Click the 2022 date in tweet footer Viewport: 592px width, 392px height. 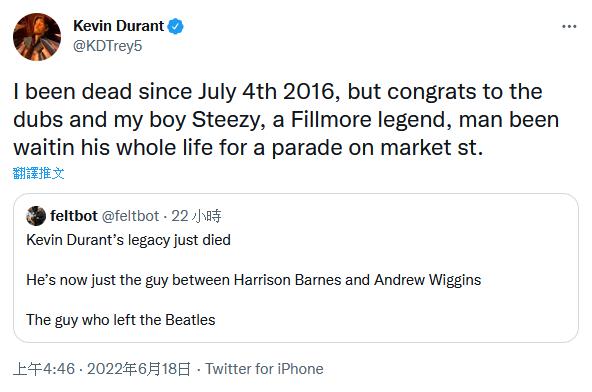[x=139, y=369]
